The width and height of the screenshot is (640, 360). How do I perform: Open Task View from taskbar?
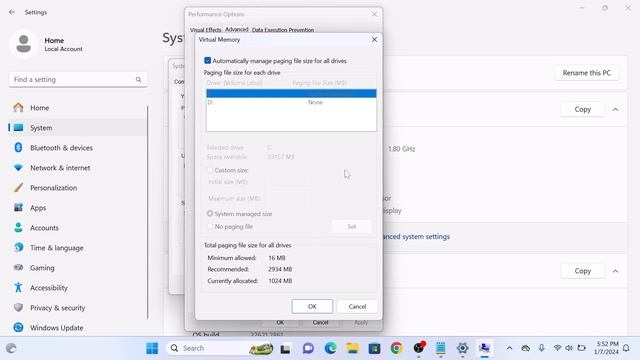pyautogui.click(x=285, y=349)
